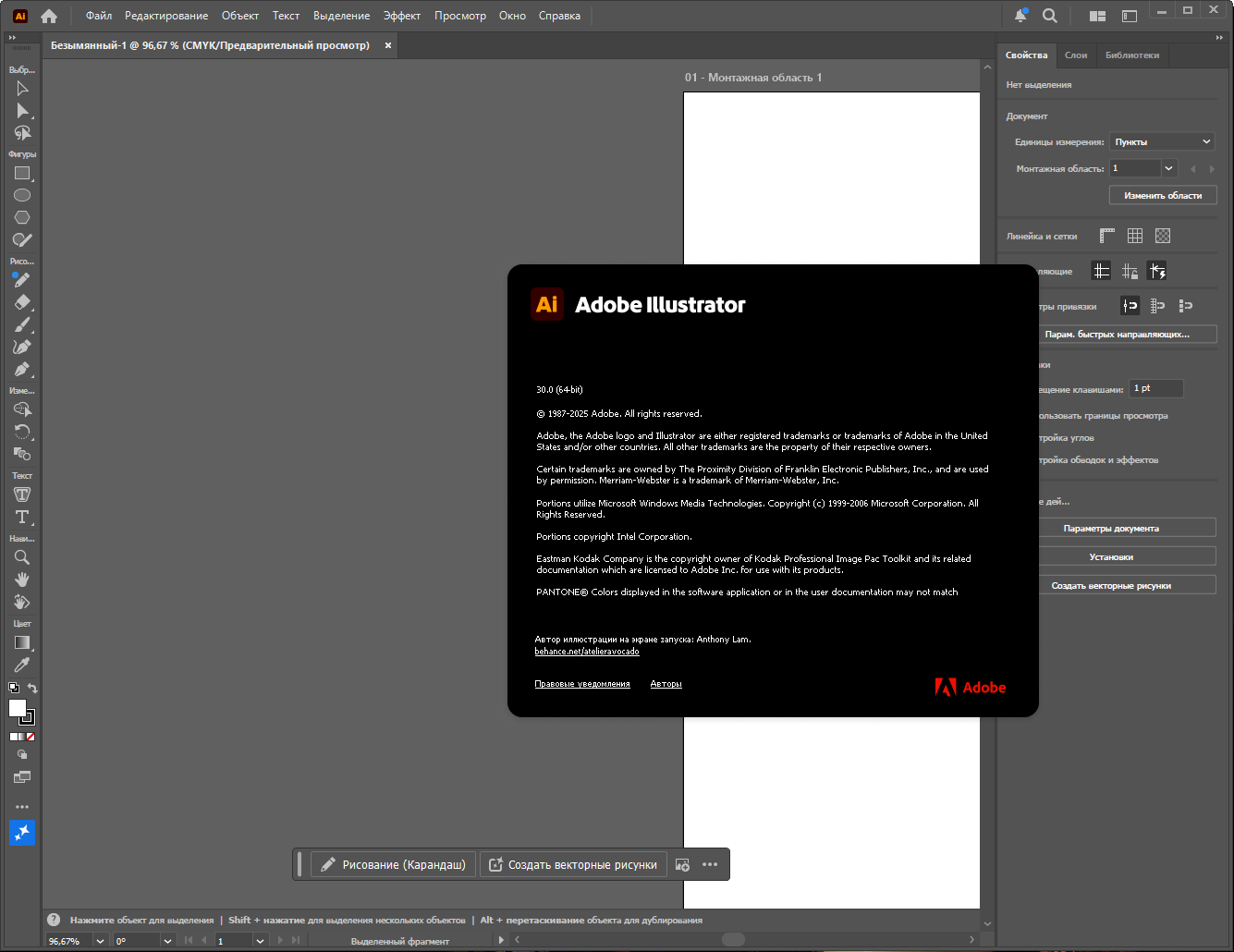This screenshot has width=1234, height=952.
Task: Choose the Hand tool
Action: click(x=22, y=580)
